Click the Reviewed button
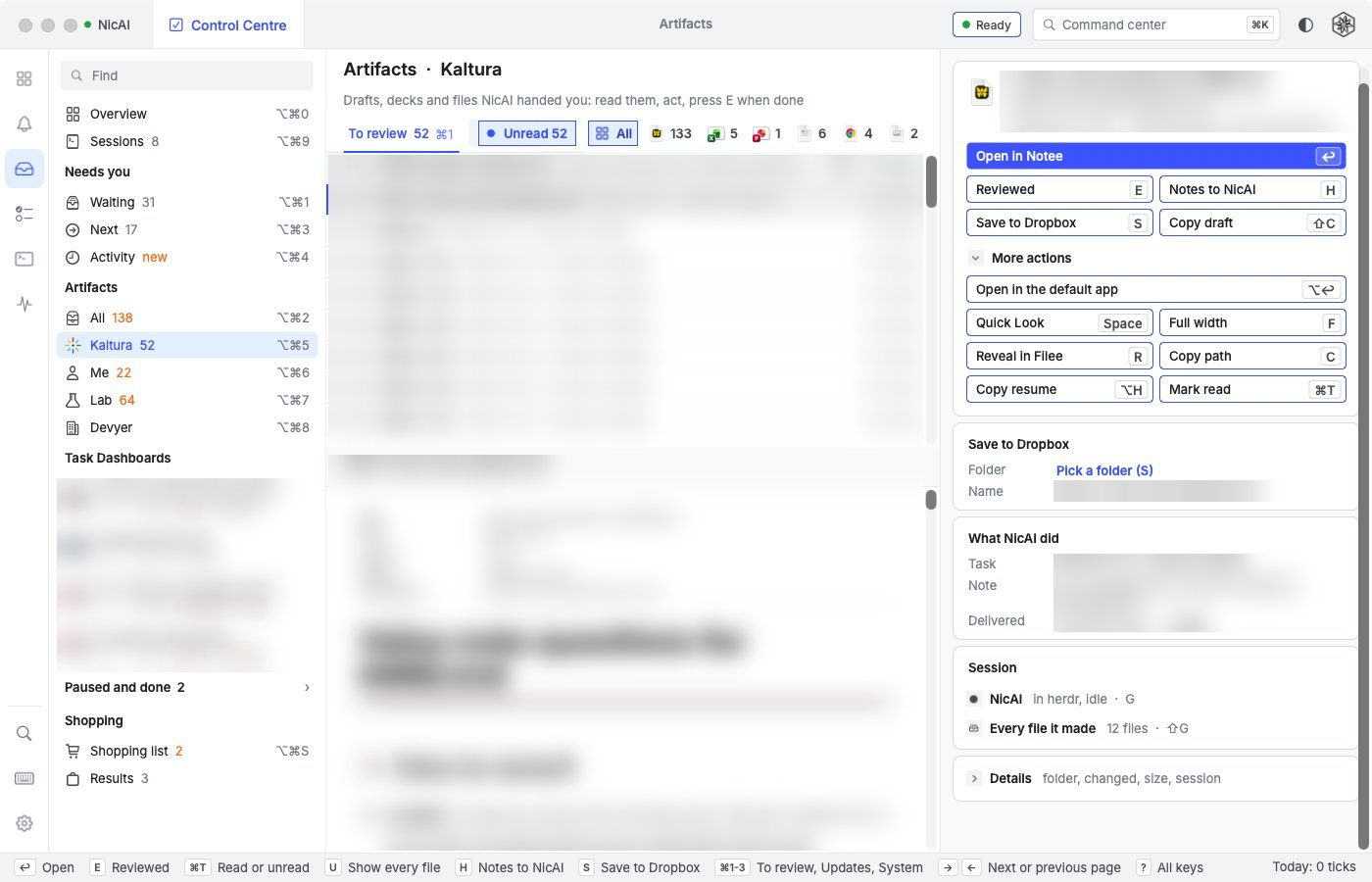 [1058, 189]
